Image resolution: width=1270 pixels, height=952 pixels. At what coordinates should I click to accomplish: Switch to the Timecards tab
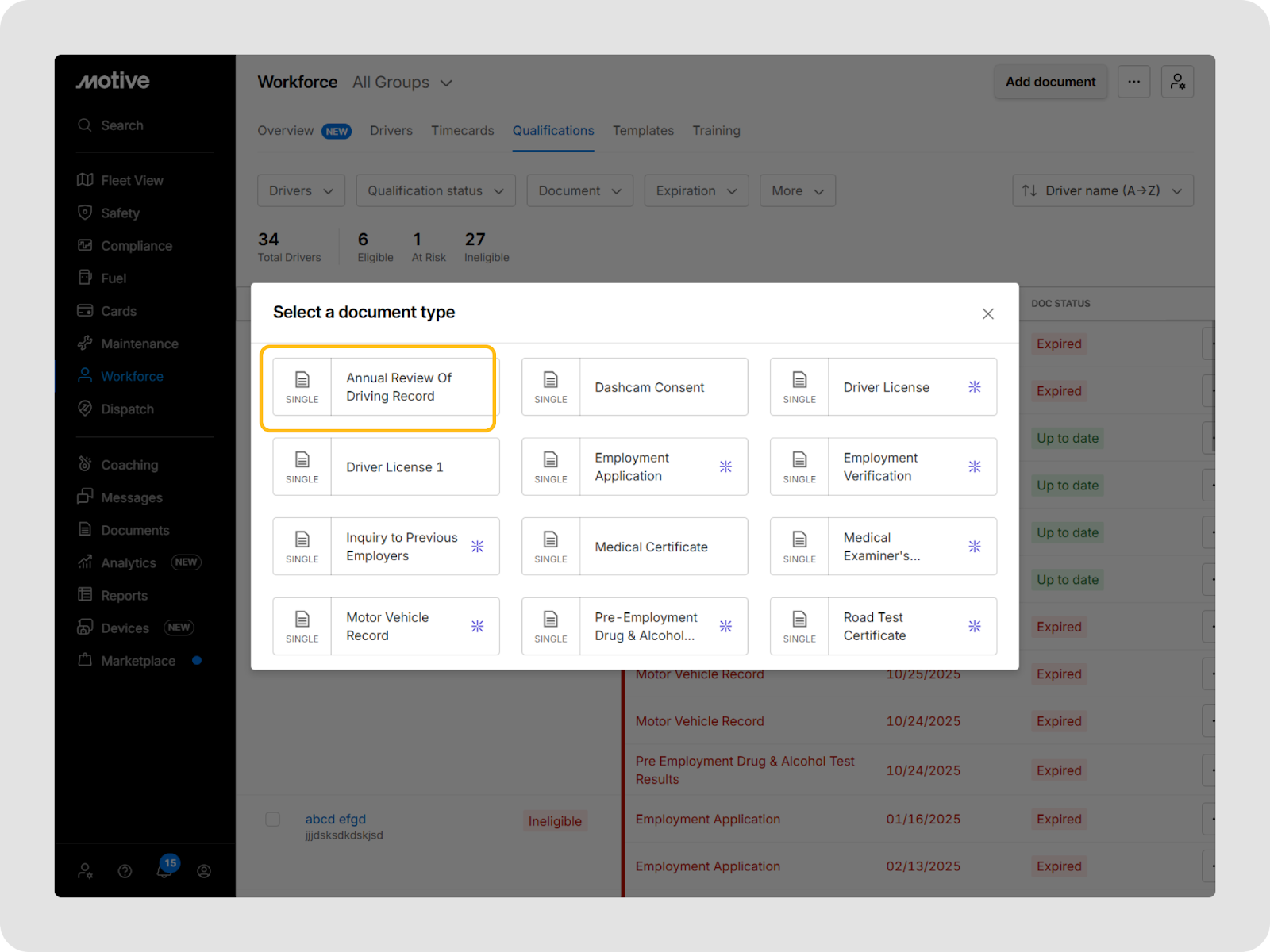pos(462,131)
